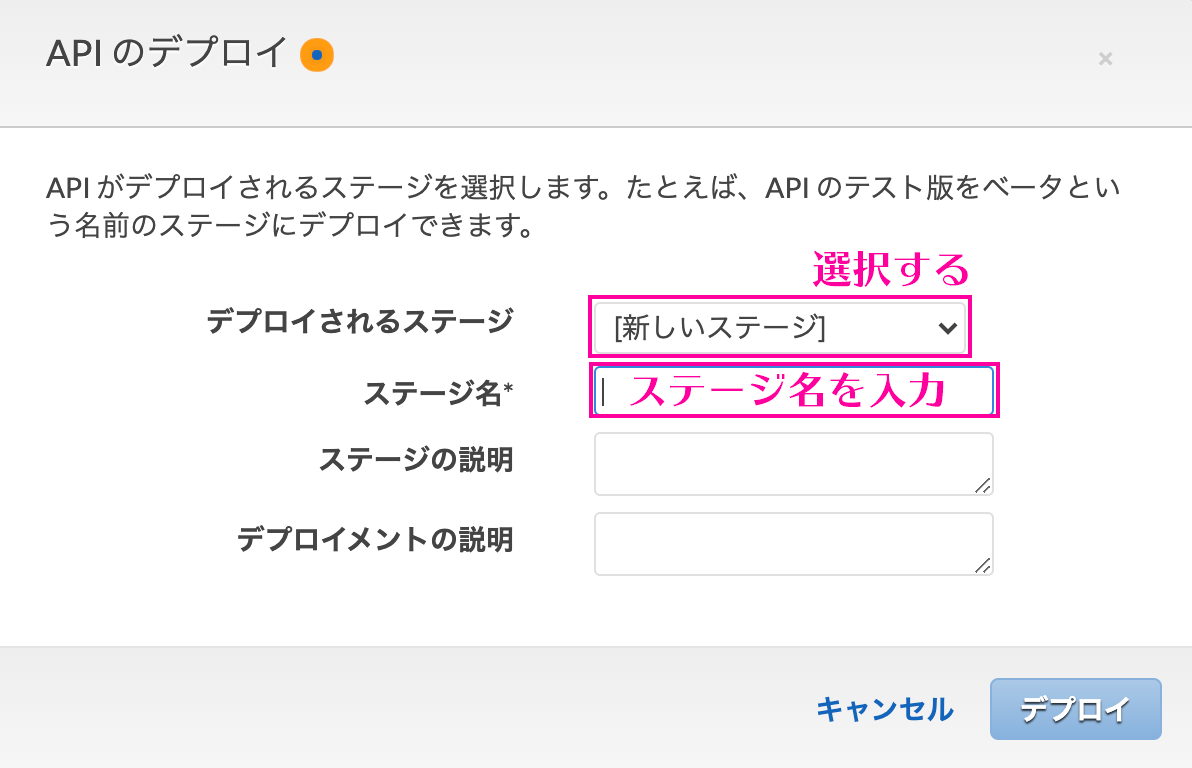Click the キャンセル link

click(x=886, y=708)
